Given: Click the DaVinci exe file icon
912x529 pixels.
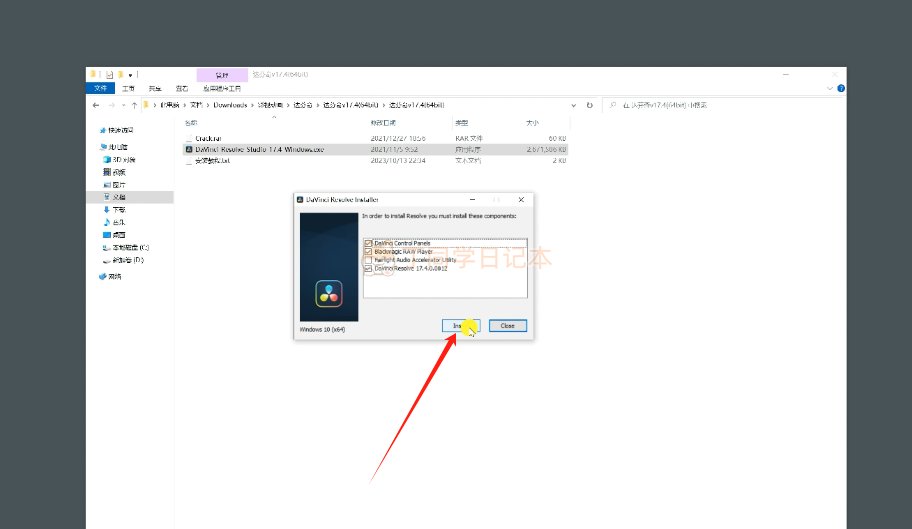Looking at the screenshot, I should [x=188, y=149].
